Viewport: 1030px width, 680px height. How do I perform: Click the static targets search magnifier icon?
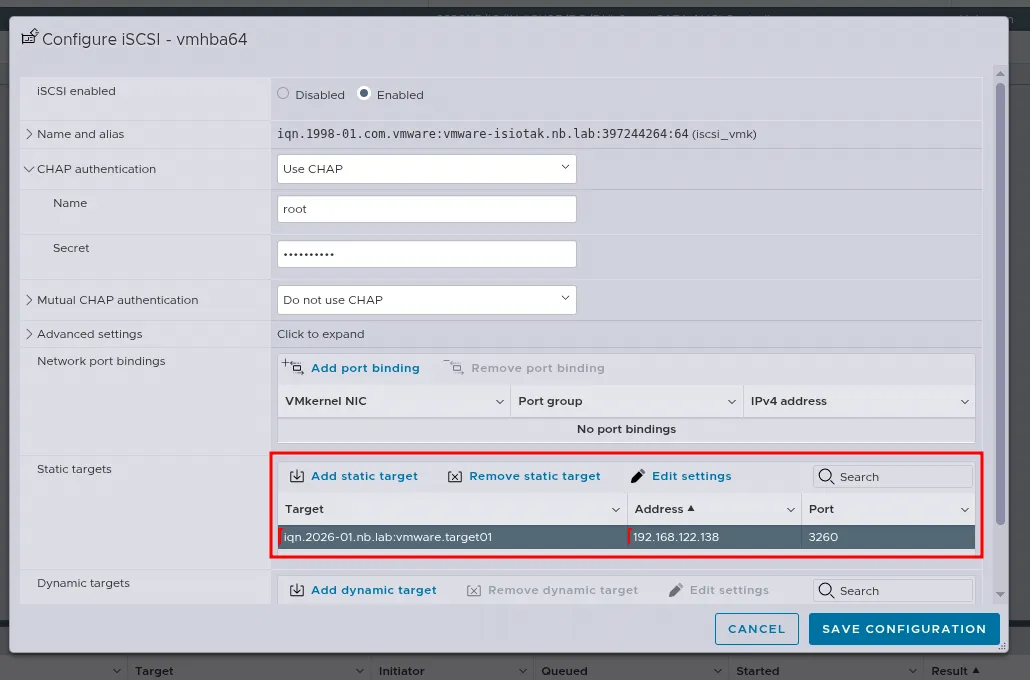(826, 476)
